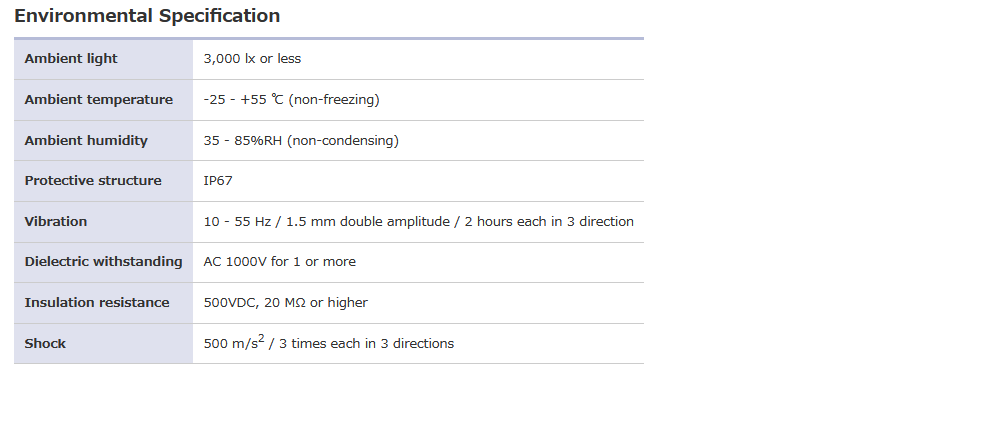Image resolution: width=1000 pixels, height=441 pixels.
Task: Click the 500 m/s² shock value
Action: coord(234,343)
